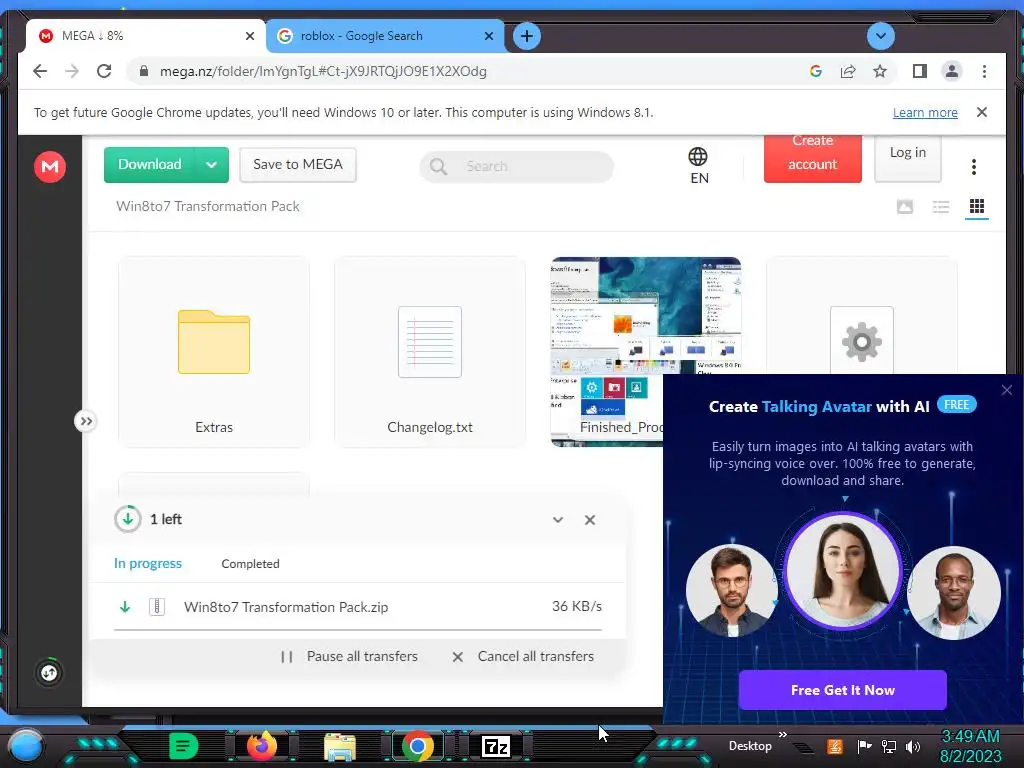Click the Google icon in address bar
Screen dimensions: 1024x768
point(816,71)
